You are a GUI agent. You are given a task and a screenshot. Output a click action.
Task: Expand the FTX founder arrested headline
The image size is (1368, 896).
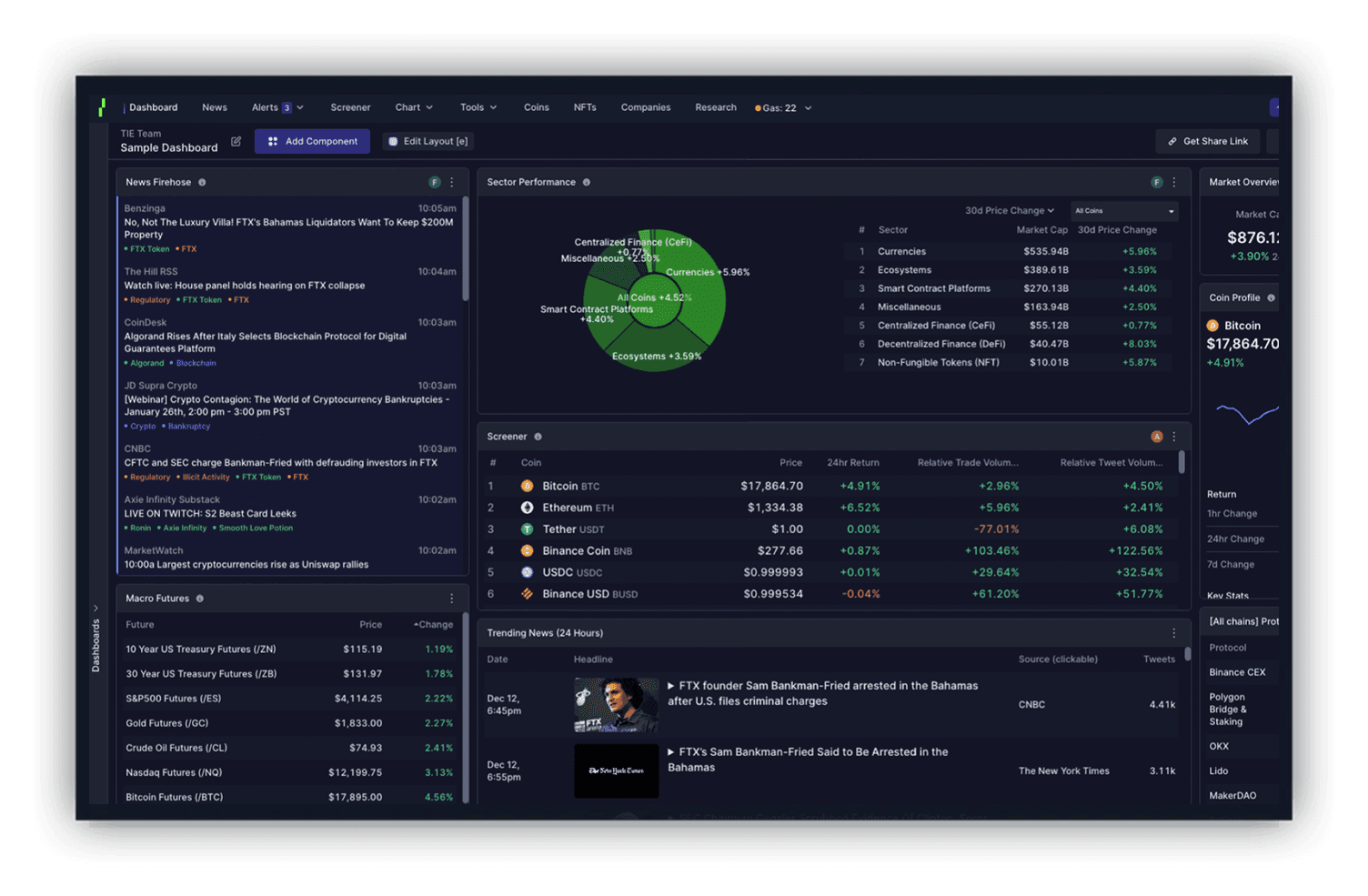click(671, 686)
